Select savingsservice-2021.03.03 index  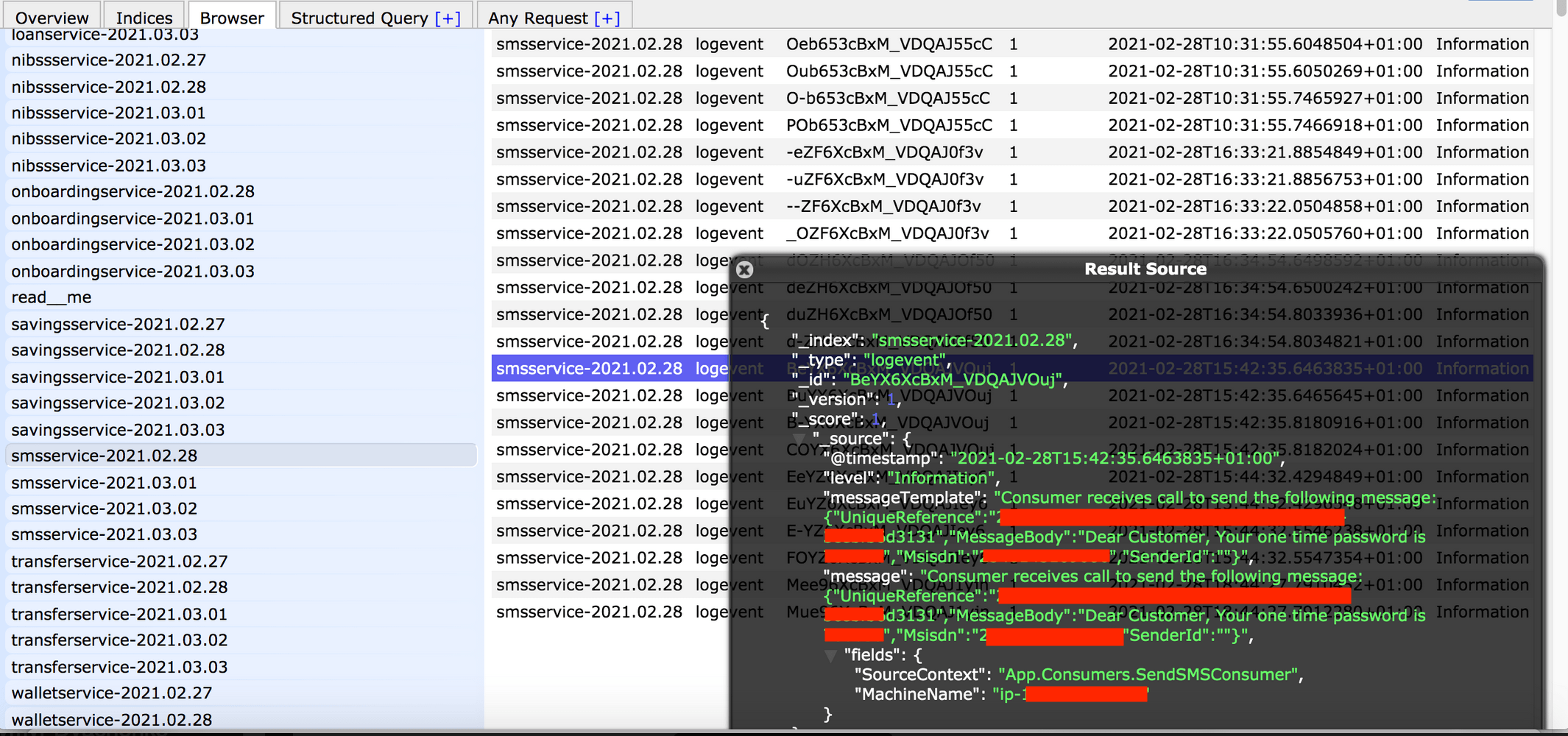[x=118, y=430]
